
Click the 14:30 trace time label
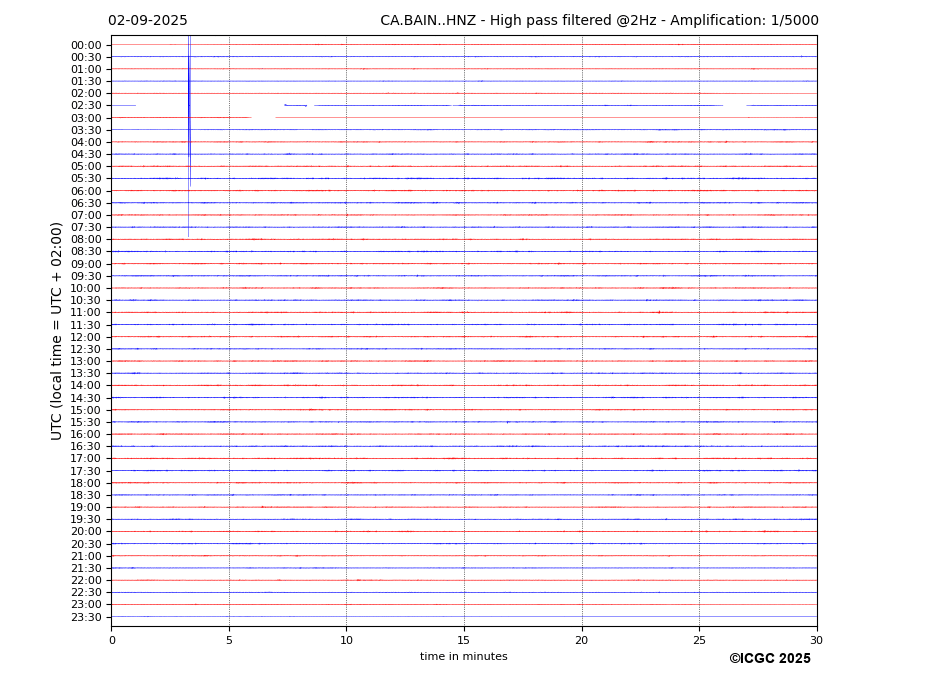coord(86,399)
